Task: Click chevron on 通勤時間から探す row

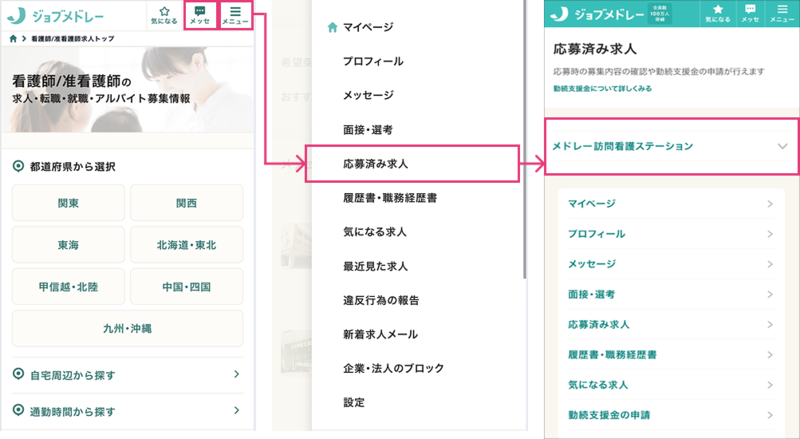Action: (236, 410)
